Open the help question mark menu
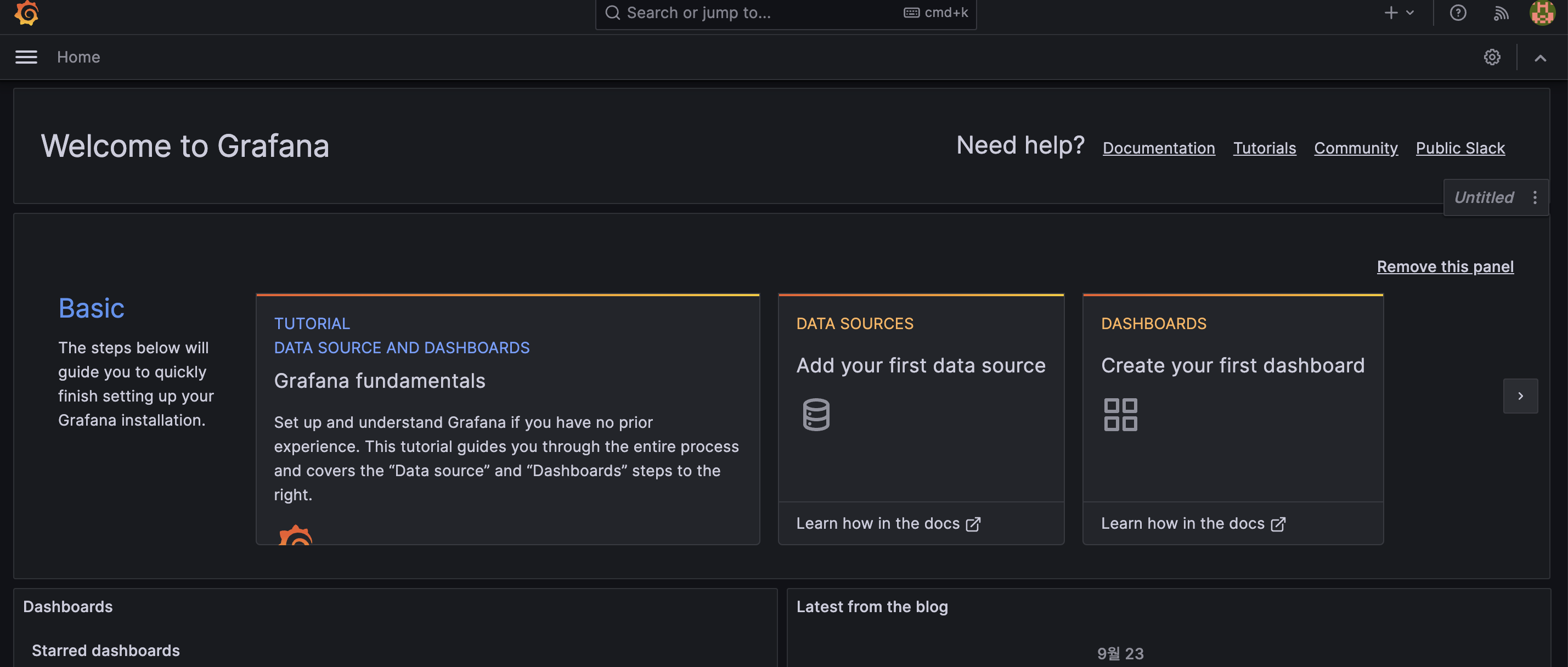Viewport: 1568px width, 667px height. [1457, 13]
